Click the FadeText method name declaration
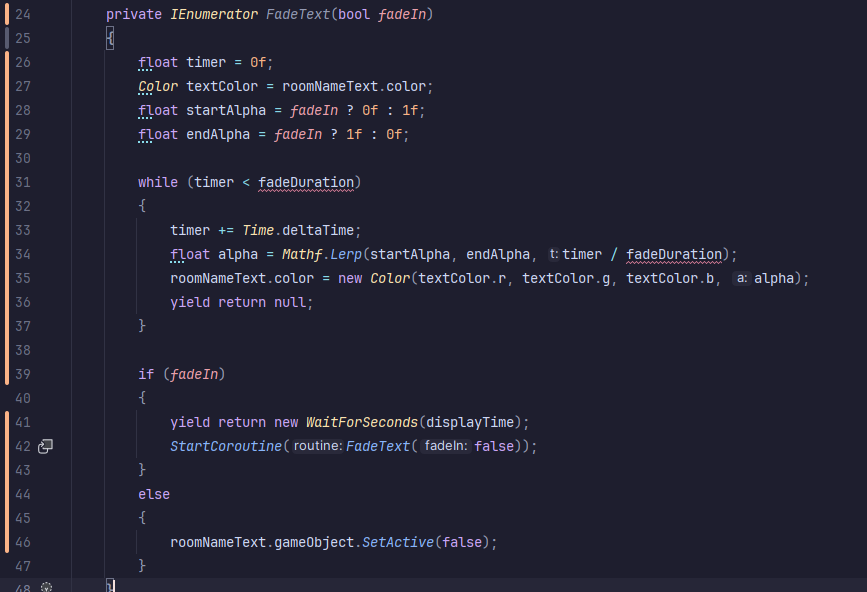 pos(298,14)
